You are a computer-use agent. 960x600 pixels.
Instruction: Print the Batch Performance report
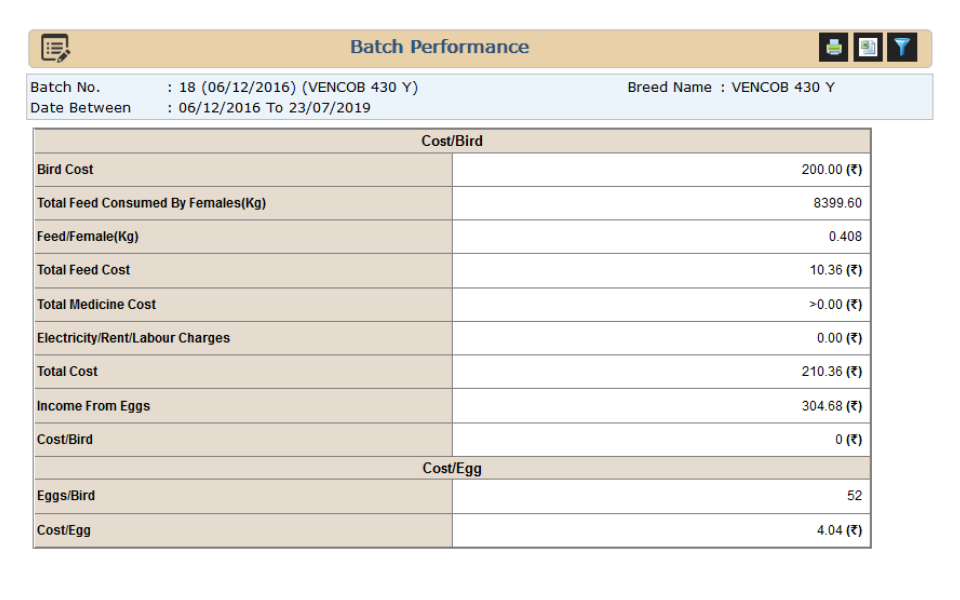(834, 47)
